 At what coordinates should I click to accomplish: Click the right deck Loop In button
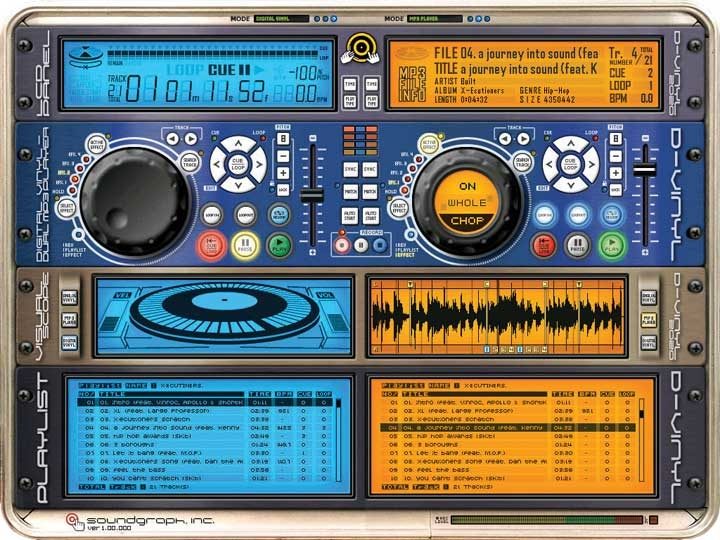pos(545,214)
